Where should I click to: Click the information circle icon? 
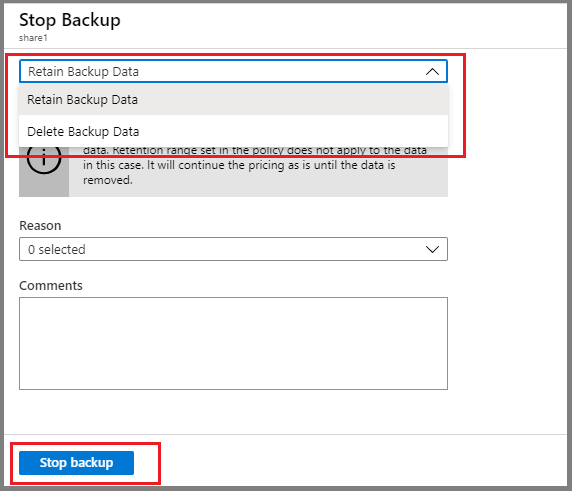44,160
